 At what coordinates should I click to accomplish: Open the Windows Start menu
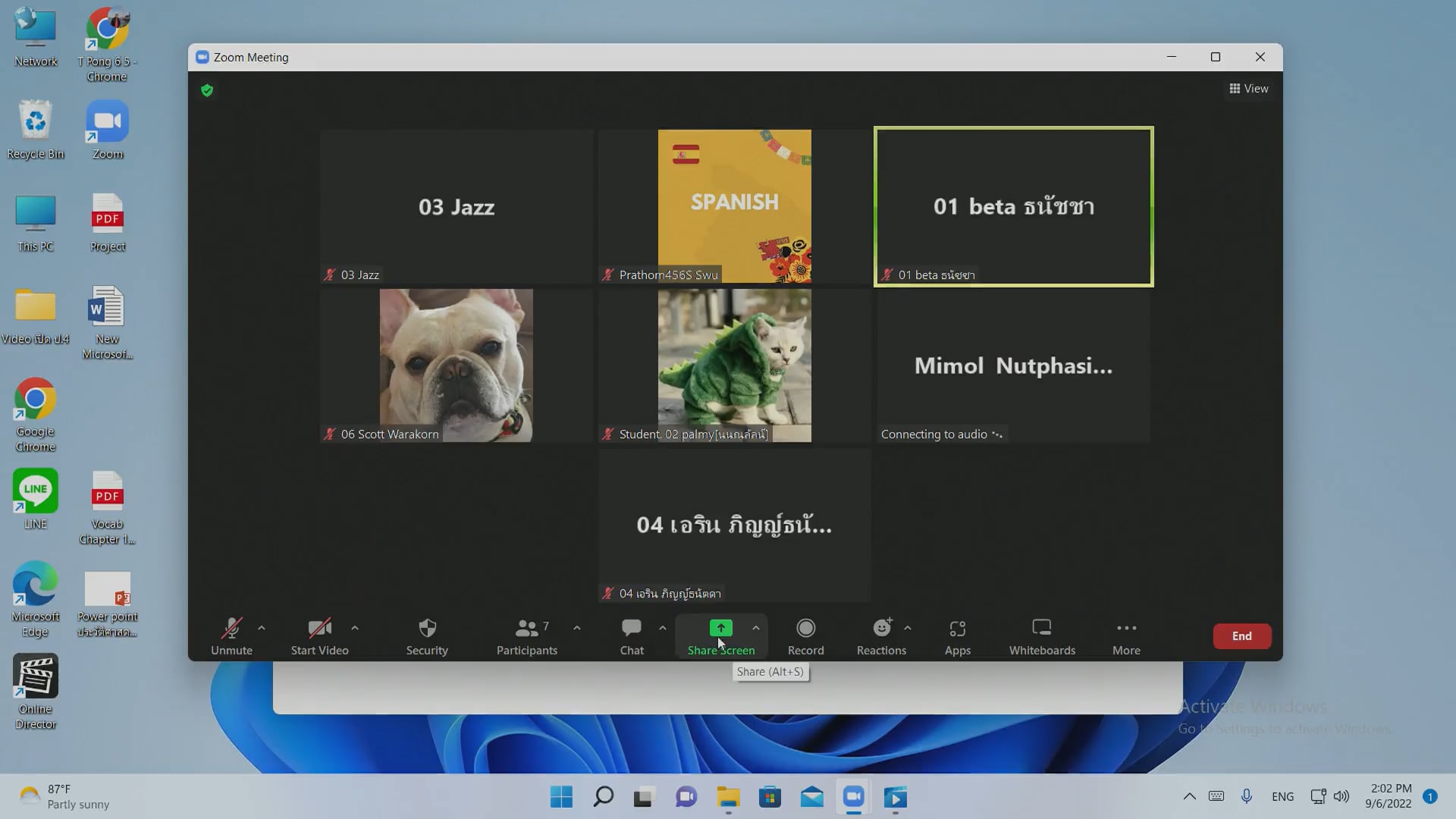pos(562,797)
